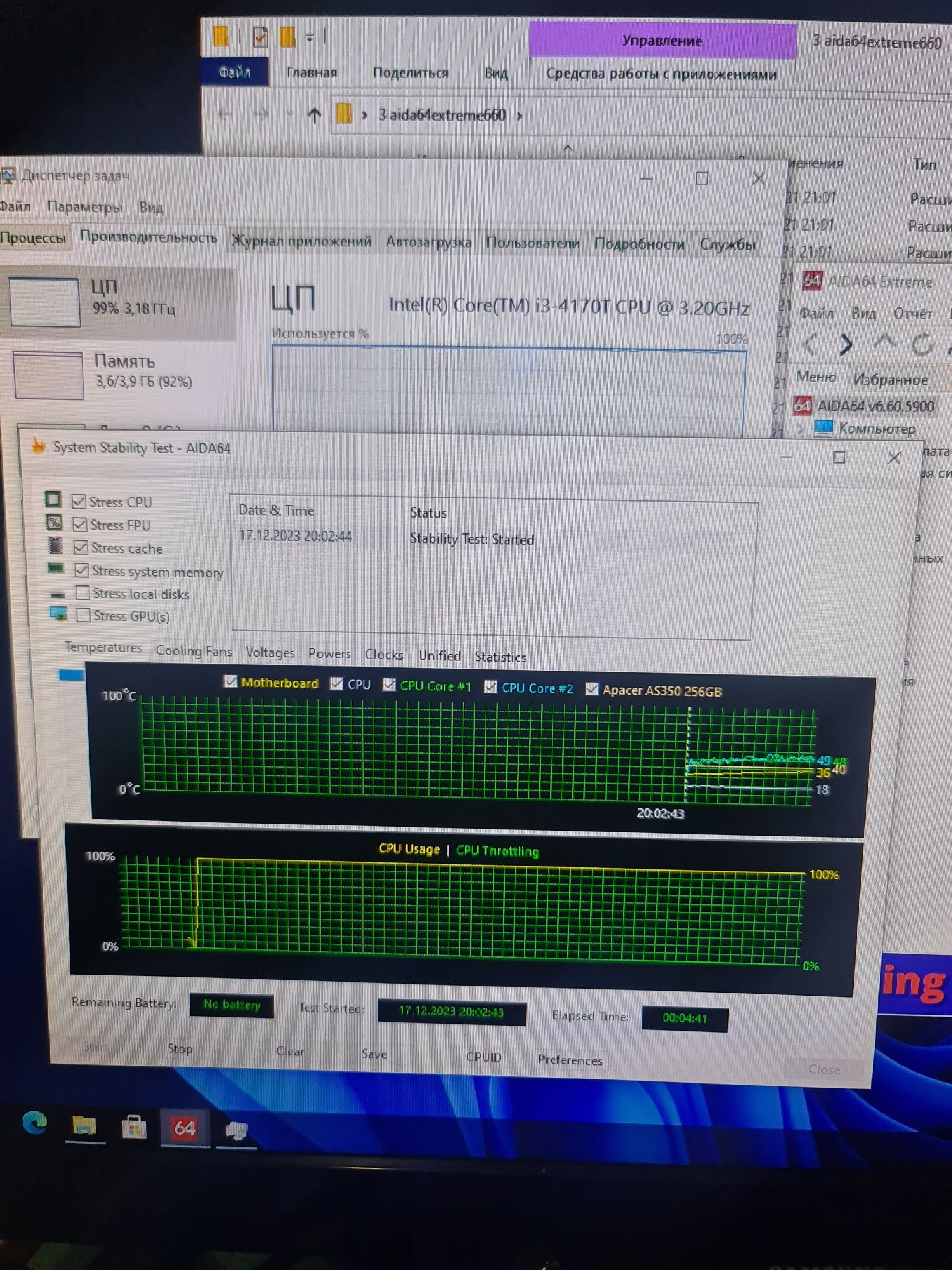Click the AIDA64 flame title icon
Viewport: 952px width, 1270px height.
pos(38,446)
